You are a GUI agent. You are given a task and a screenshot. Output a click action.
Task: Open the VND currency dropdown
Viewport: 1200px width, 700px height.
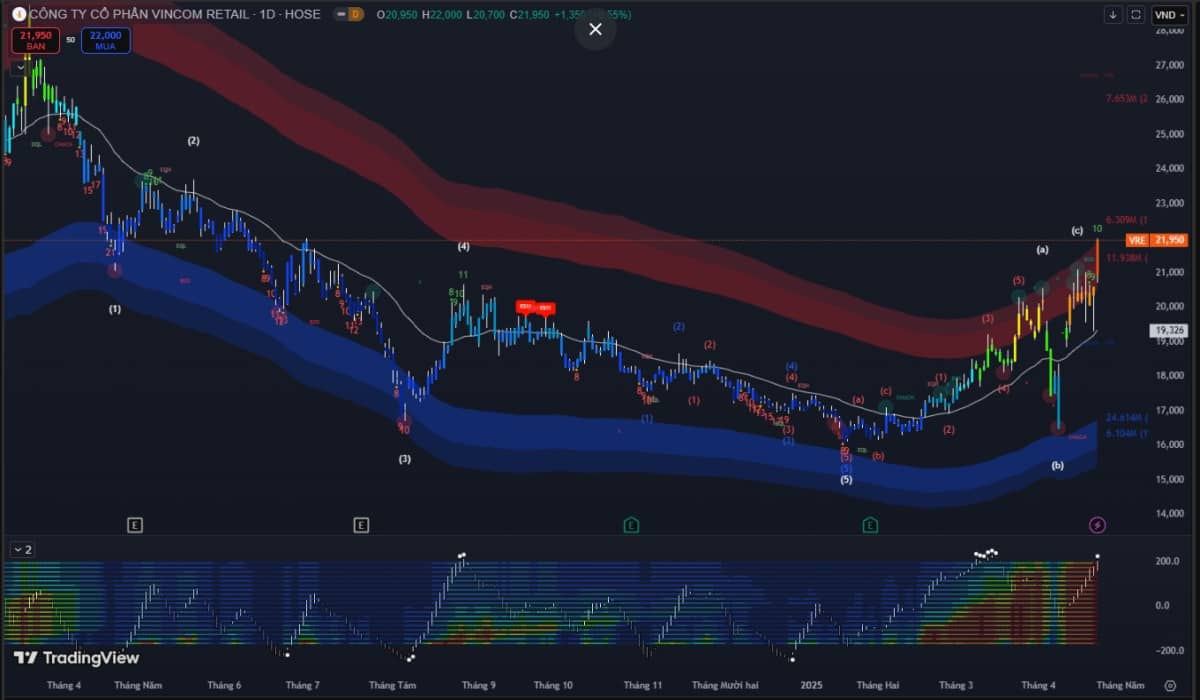(1169, 14)
